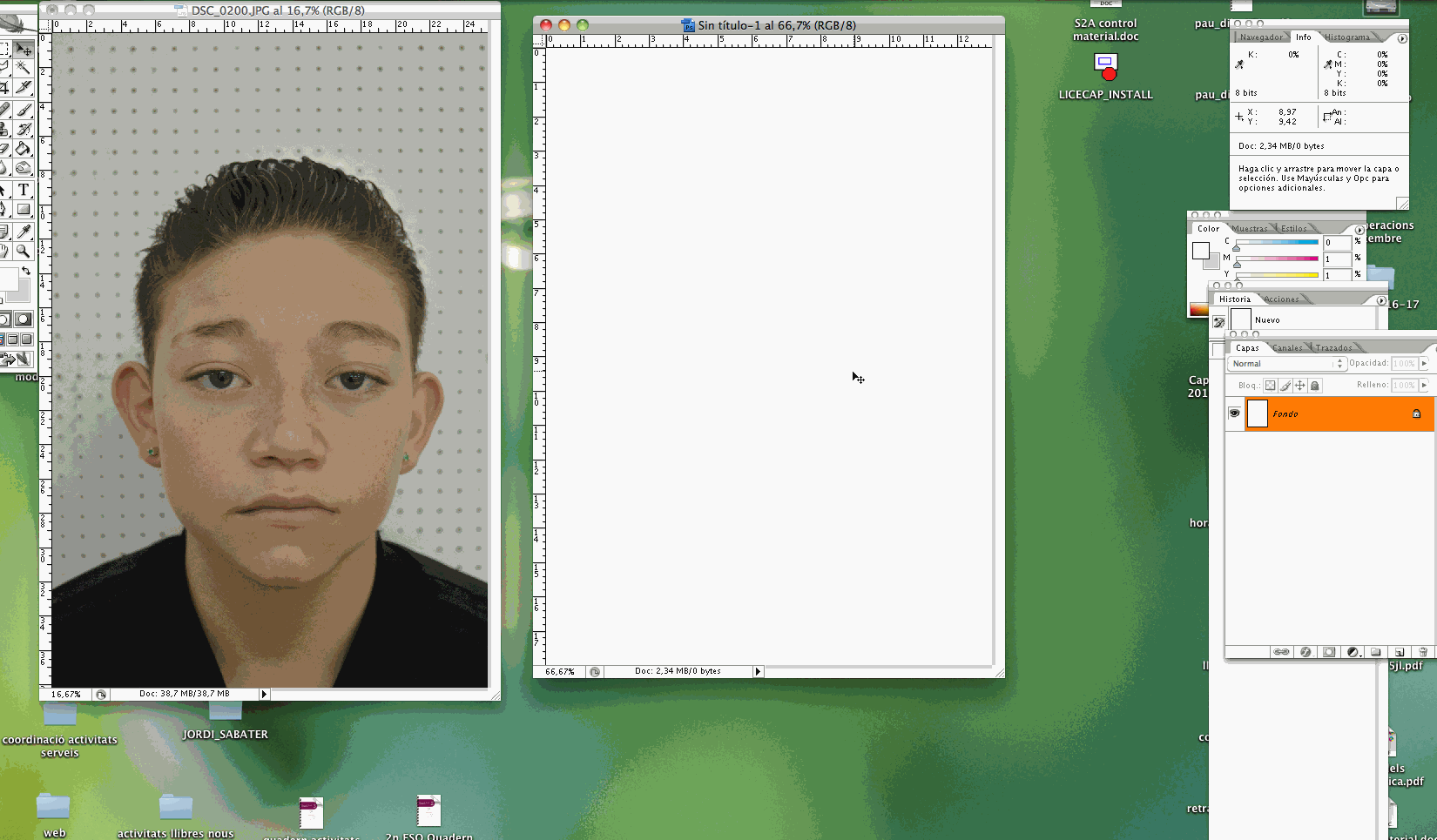
Task: Select the Type tool
Action: (x=24, y=190)
